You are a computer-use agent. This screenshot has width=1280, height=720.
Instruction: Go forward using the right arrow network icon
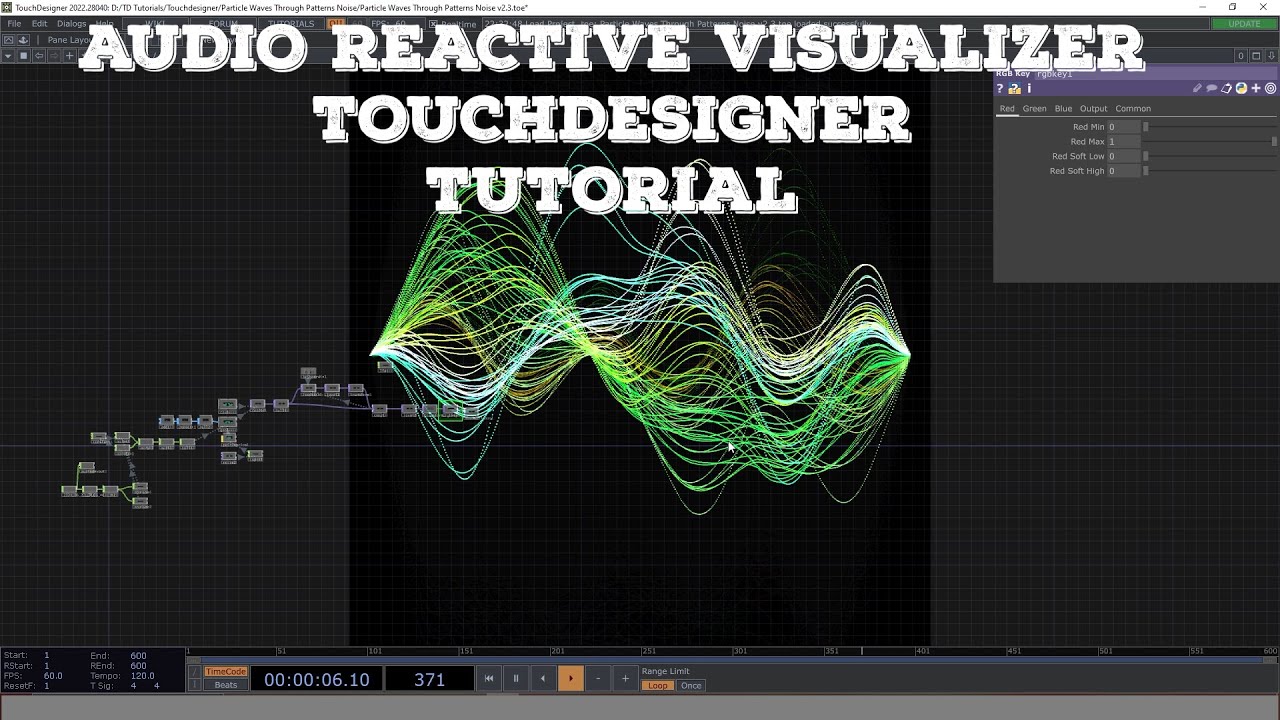(54, 56)
